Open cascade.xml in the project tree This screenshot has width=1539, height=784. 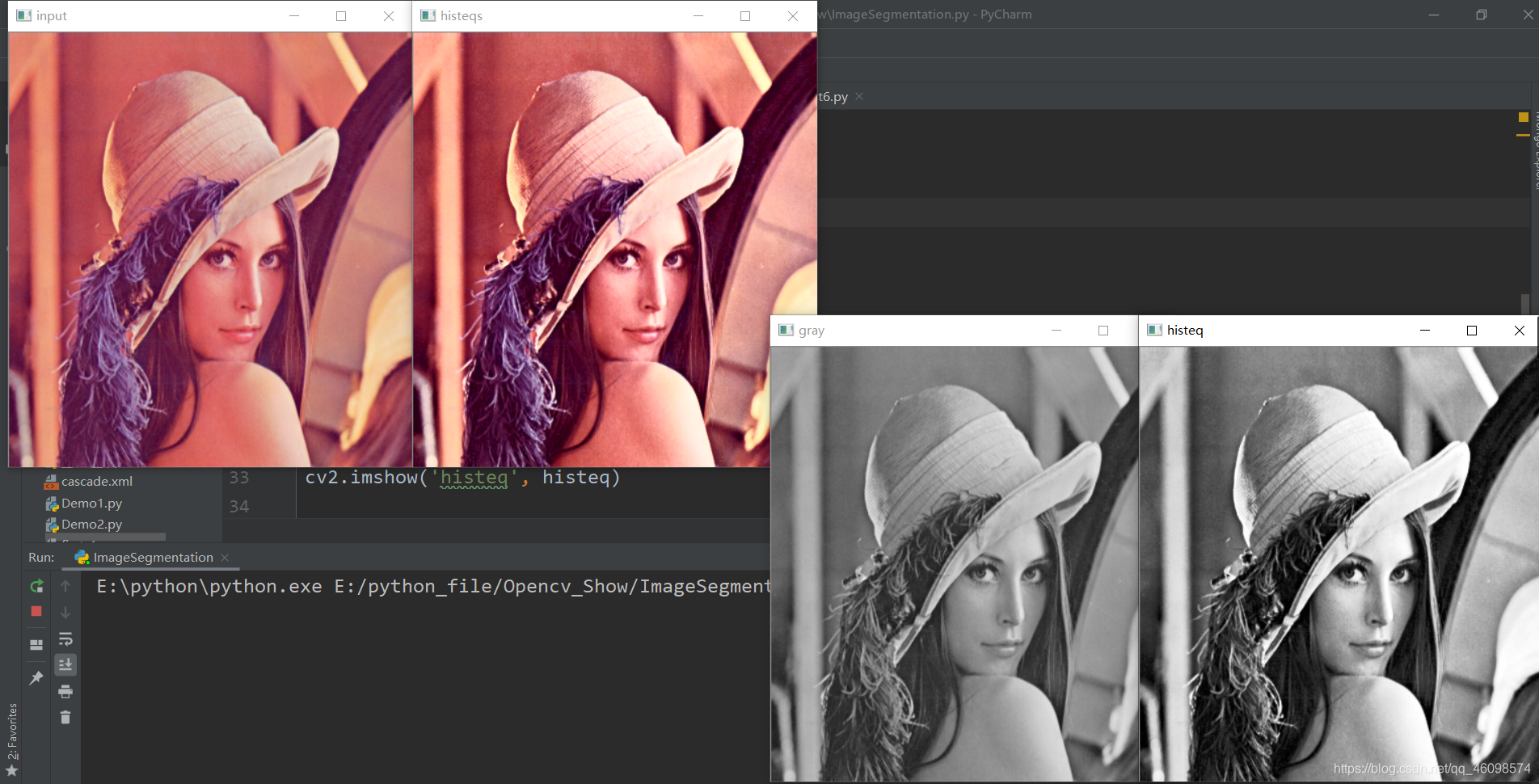click(97, 482)
